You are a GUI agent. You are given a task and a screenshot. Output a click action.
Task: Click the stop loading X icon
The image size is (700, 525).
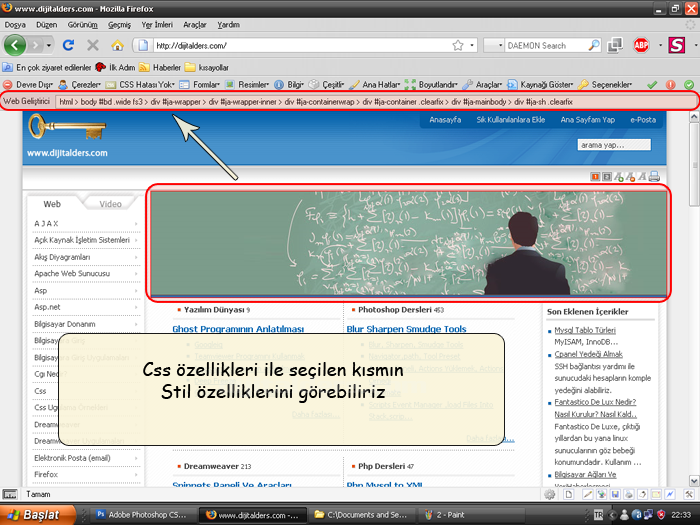93,45
